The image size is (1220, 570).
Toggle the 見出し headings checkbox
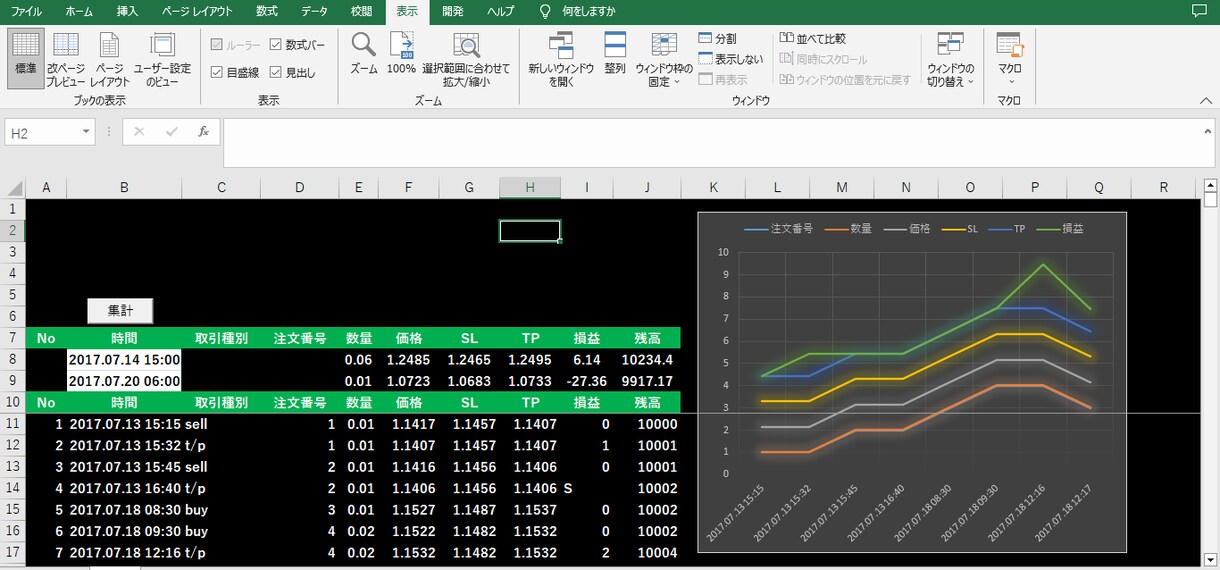(x=292, y=72)
